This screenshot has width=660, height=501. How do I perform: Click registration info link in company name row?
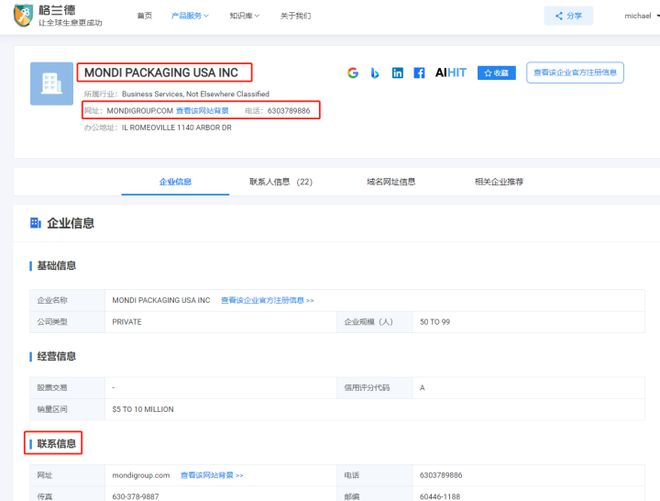tap(268, 300)
